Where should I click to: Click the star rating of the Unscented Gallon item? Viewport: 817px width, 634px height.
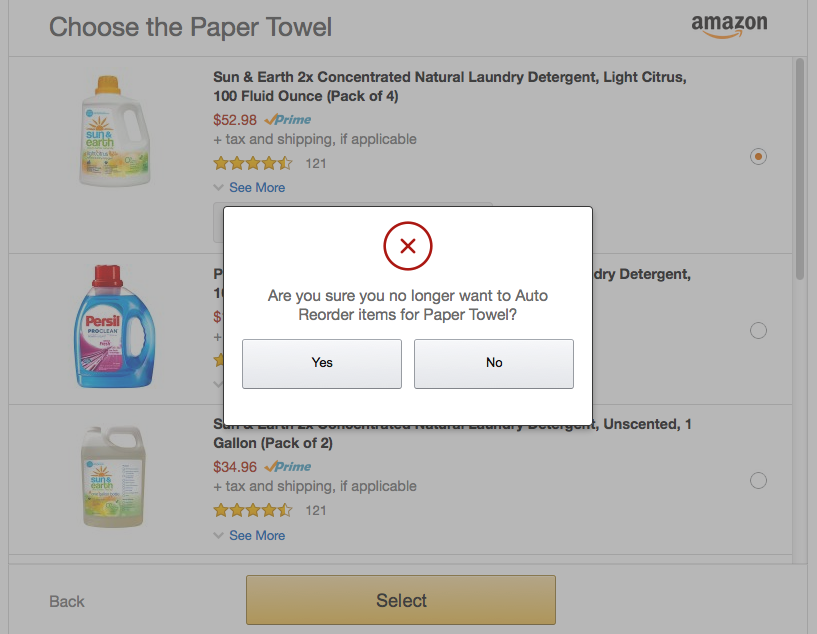coord(253,511)
